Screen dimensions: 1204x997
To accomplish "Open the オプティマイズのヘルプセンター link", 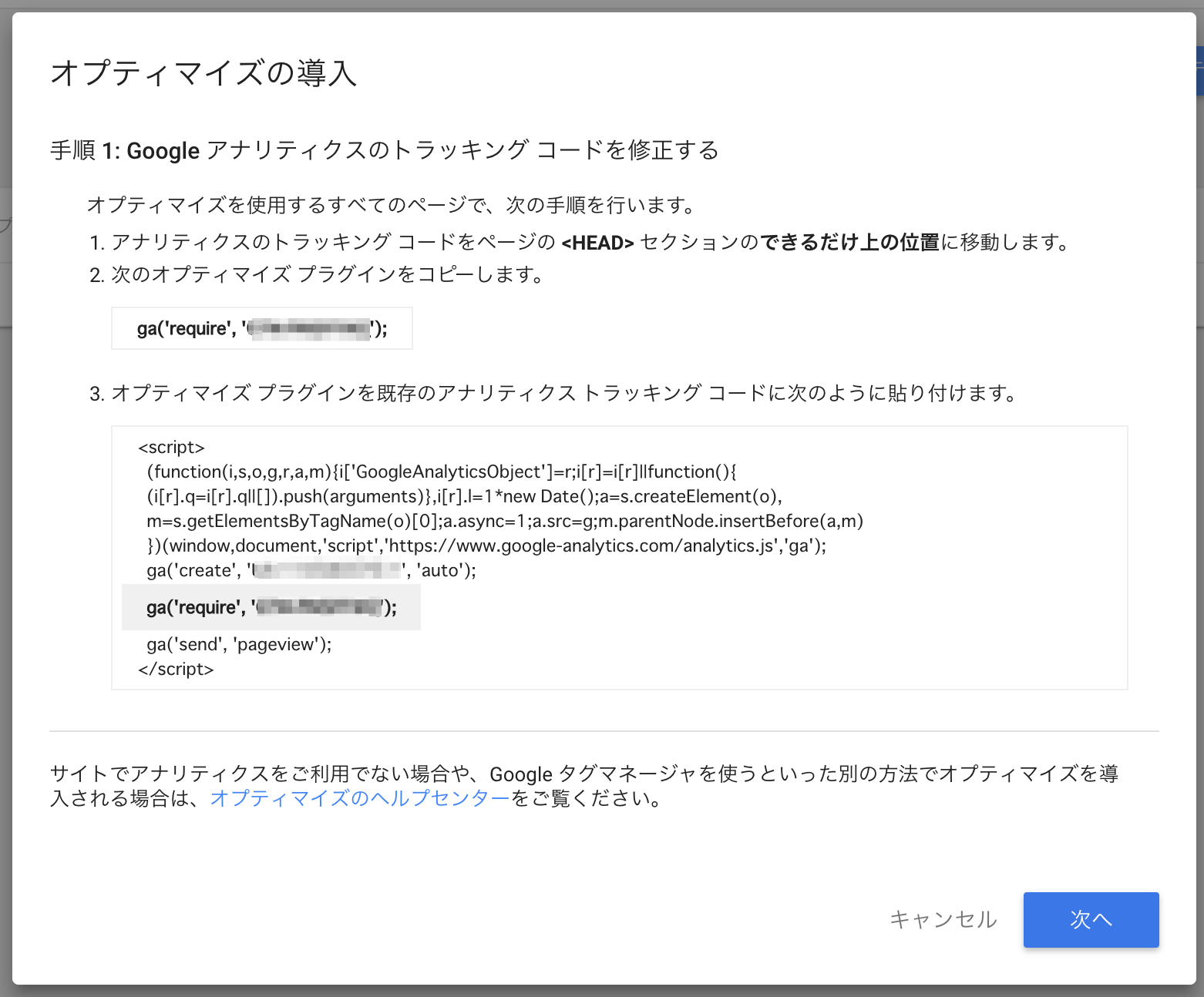I will [x=360, y=798].
